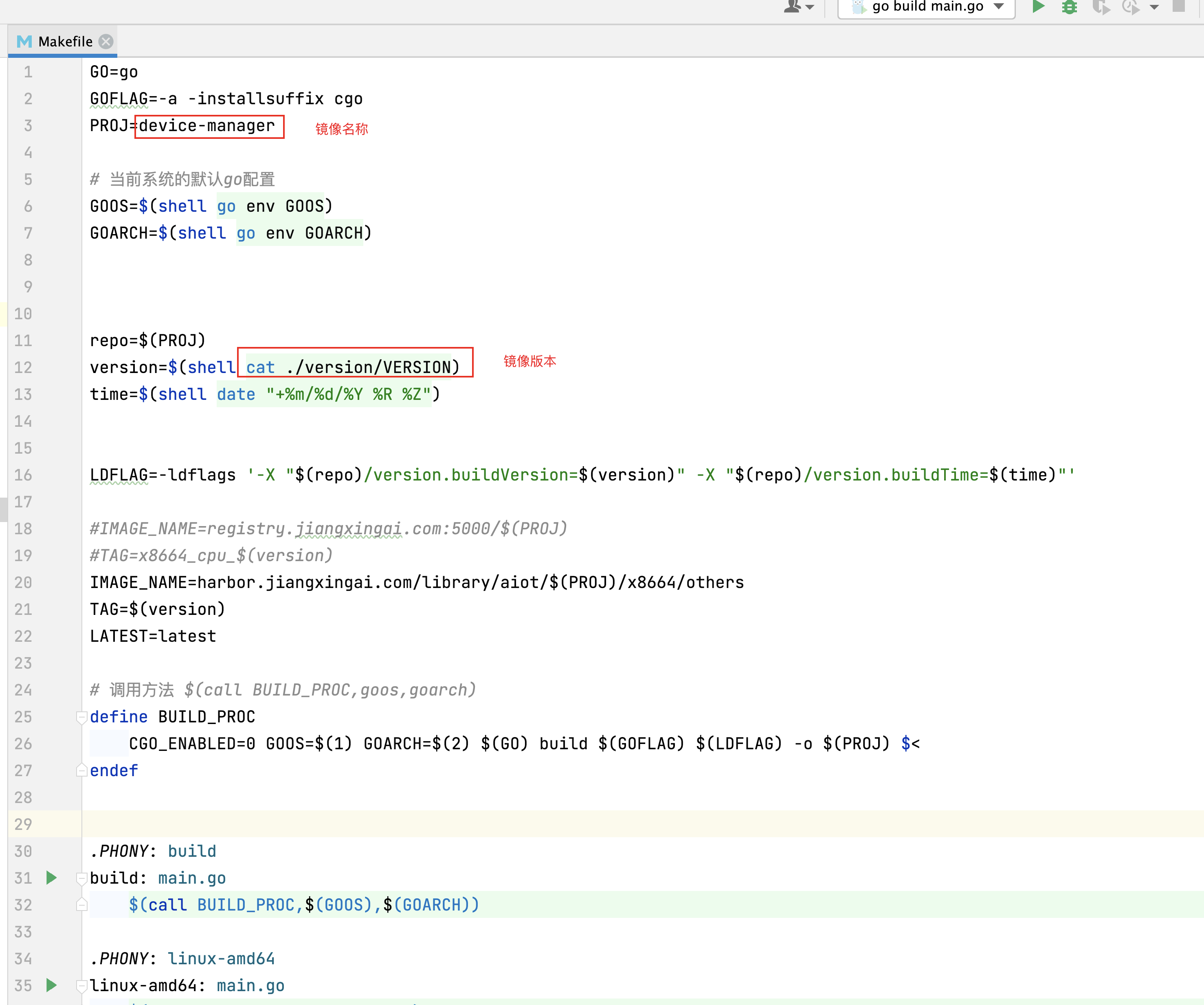The width and height of the screenshot is (1204, 1005).
Task: Toggle fold at endef line
Action: (x=81, y=770)
